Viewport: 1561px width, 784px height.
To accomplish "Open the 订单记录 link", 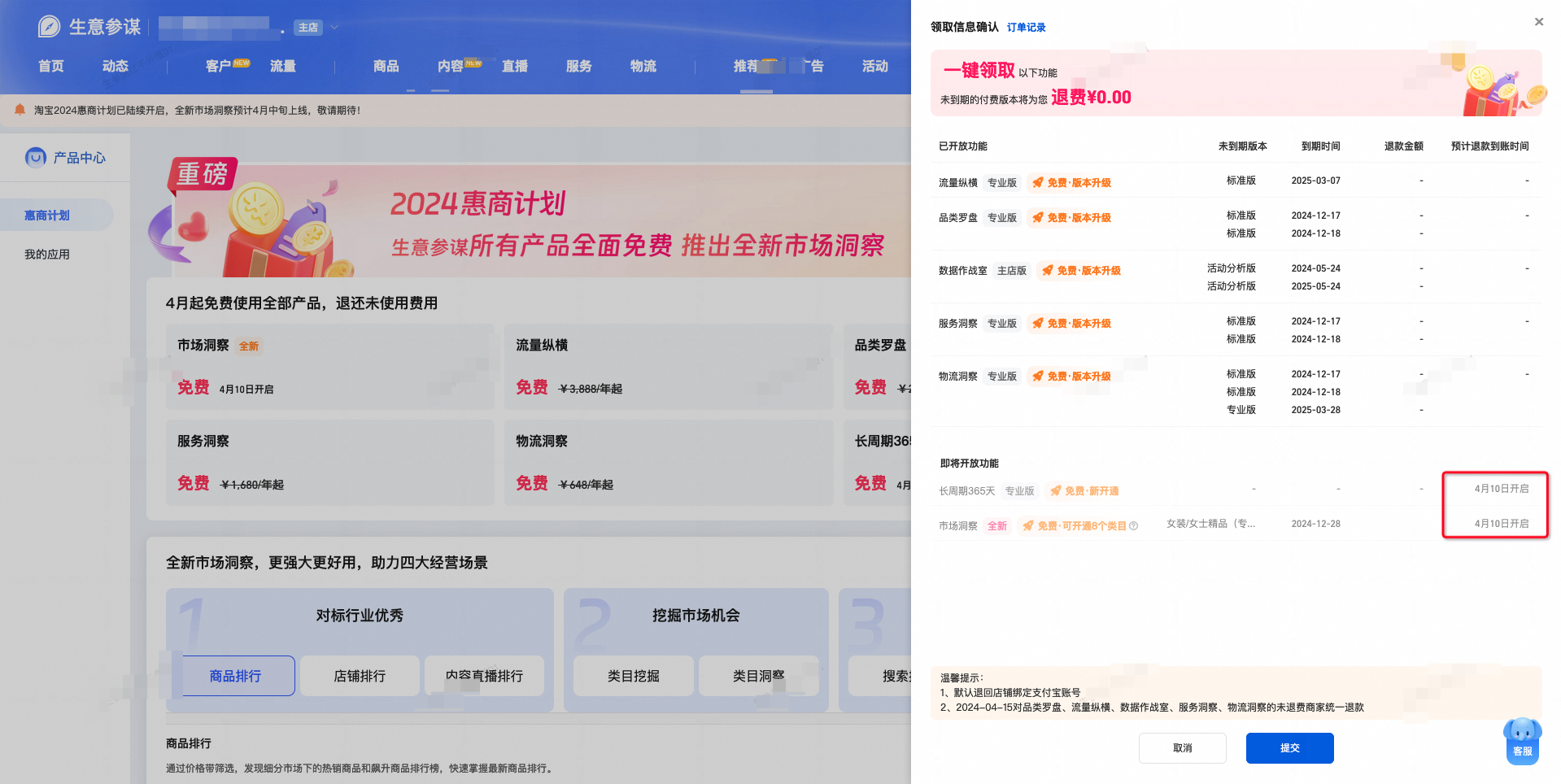I will coord(1027,28).
